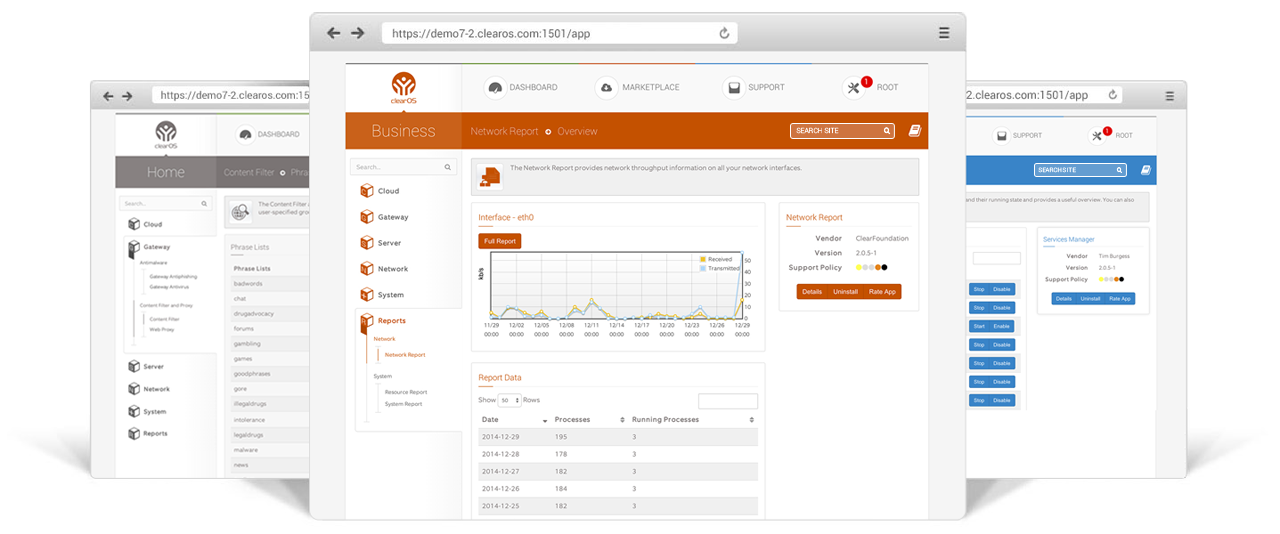Click the reload icon in the center address bar
1280x534 pixels.
[x=724, y=33]
